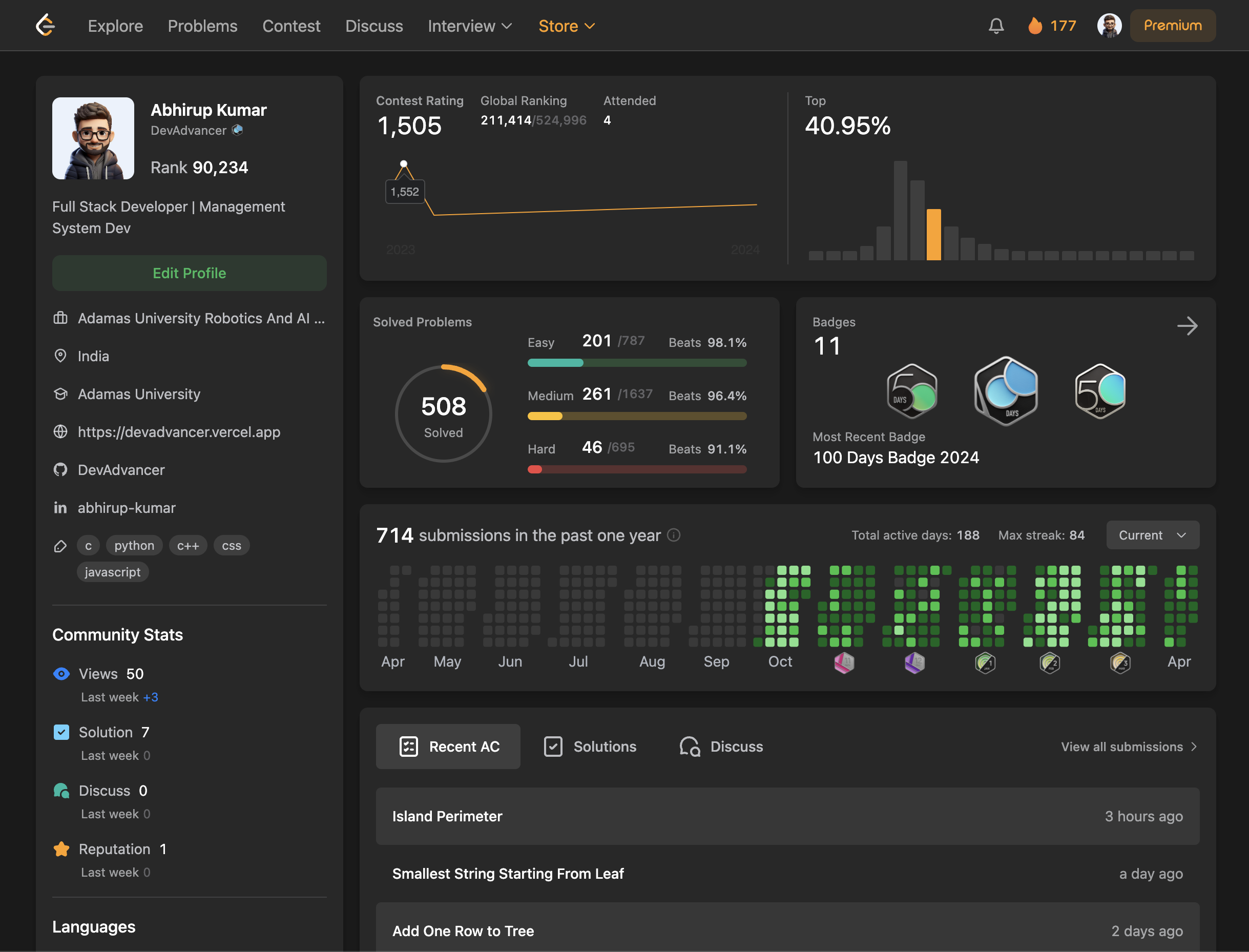
Task: Click the css skill tag
Action: (x=232, y=545)
